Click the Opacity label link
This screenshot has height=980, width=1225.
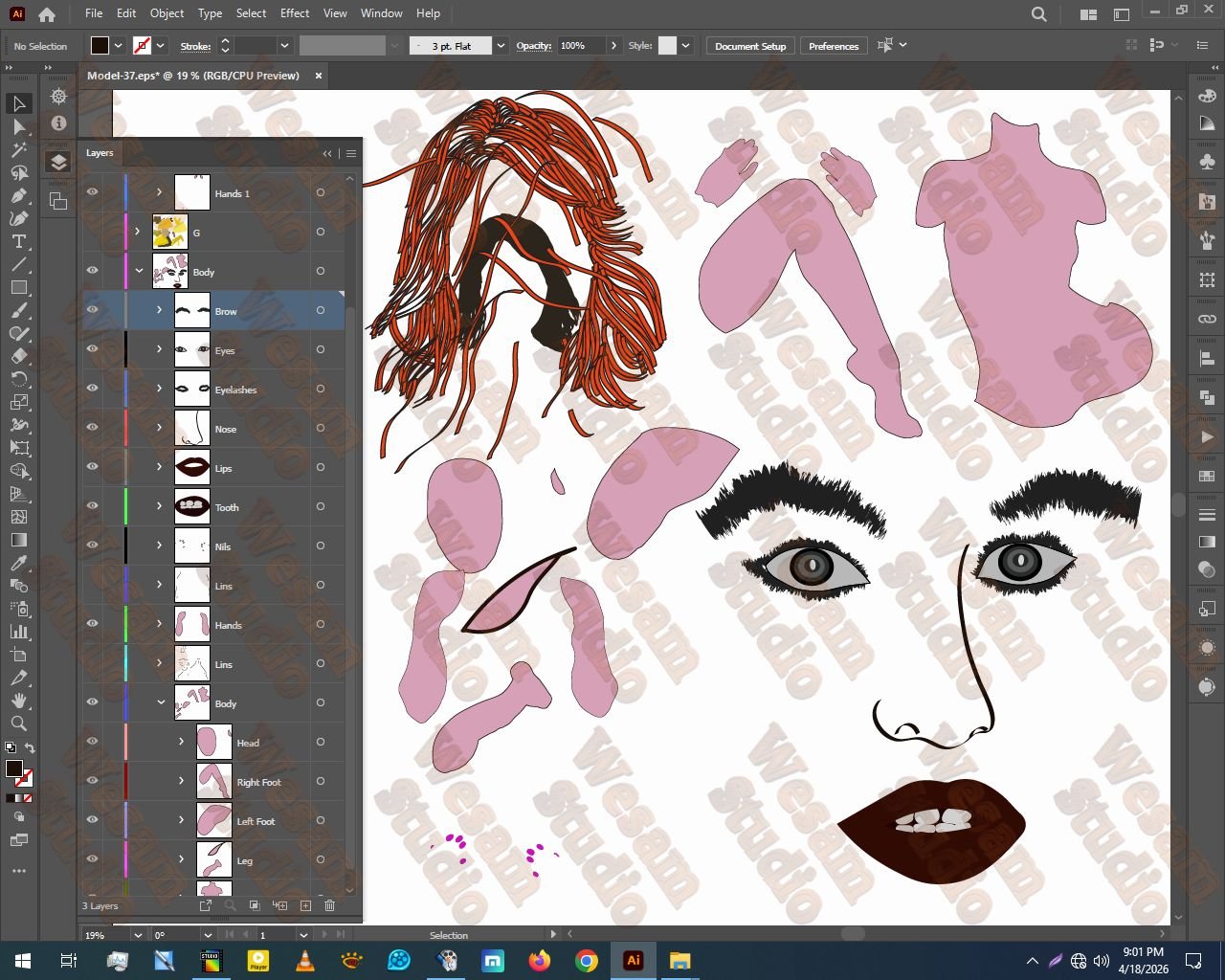pyautogui.click(x=534, y=46)
